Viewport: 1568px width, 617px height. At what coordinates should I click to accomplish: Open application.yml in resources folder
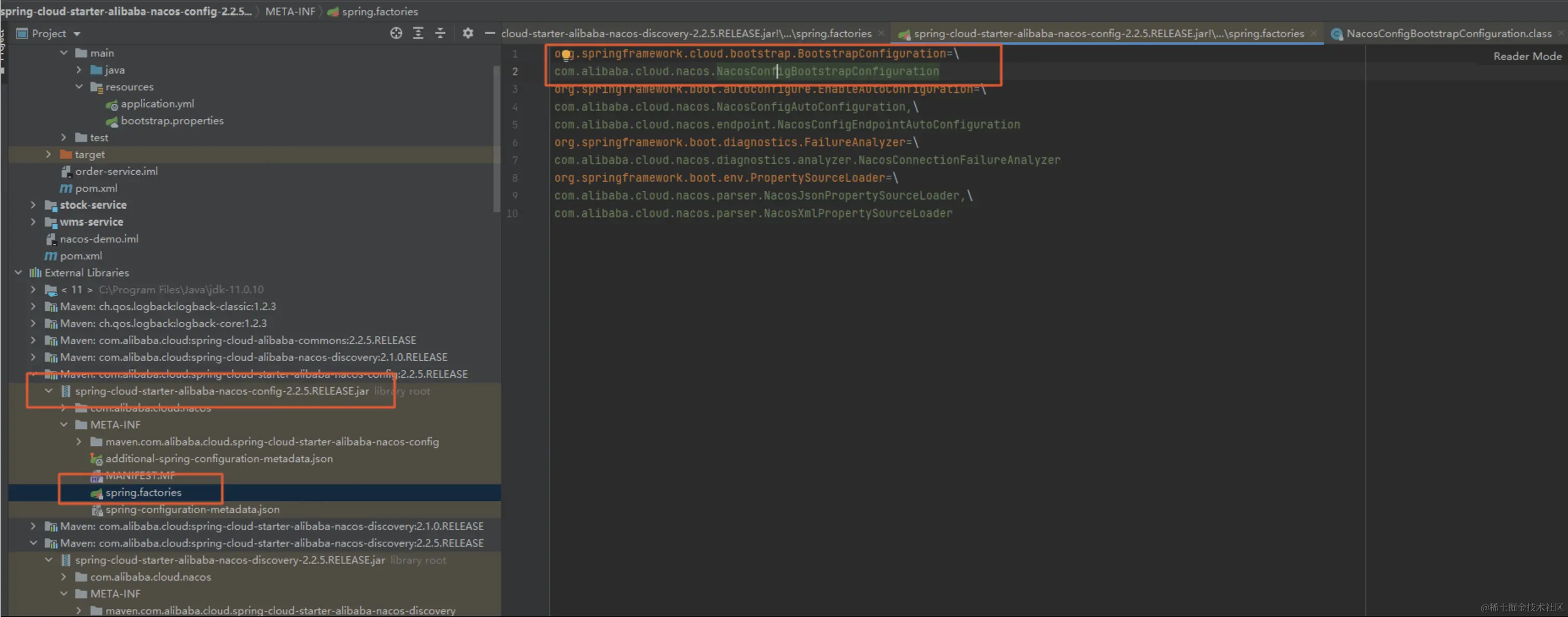[157, 104]
